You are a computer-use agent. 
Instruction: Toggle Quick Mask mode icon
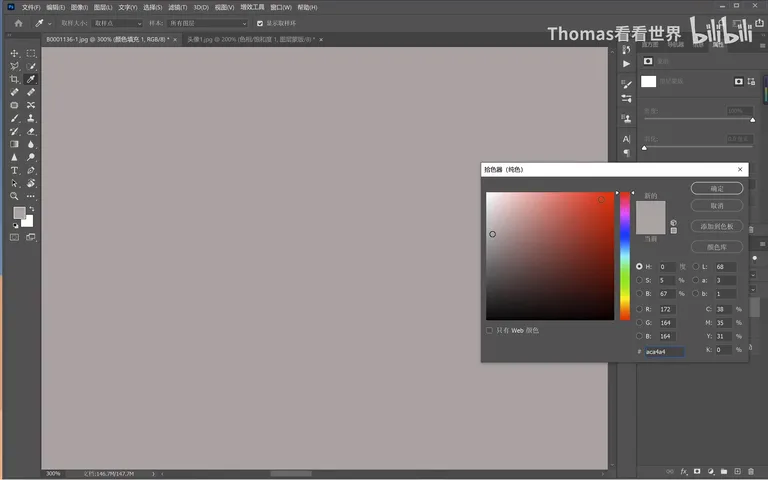[x=14, y=238]
